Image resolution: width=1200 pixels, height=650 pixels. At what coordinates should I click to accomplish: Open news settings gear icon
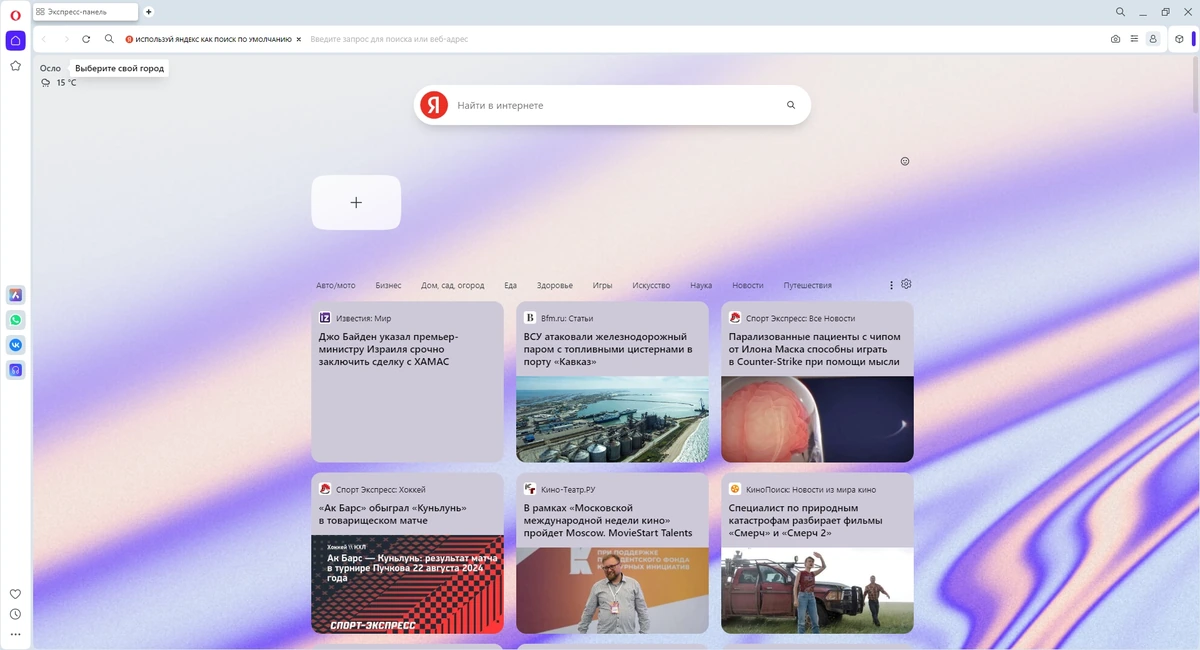coord(906,284)
